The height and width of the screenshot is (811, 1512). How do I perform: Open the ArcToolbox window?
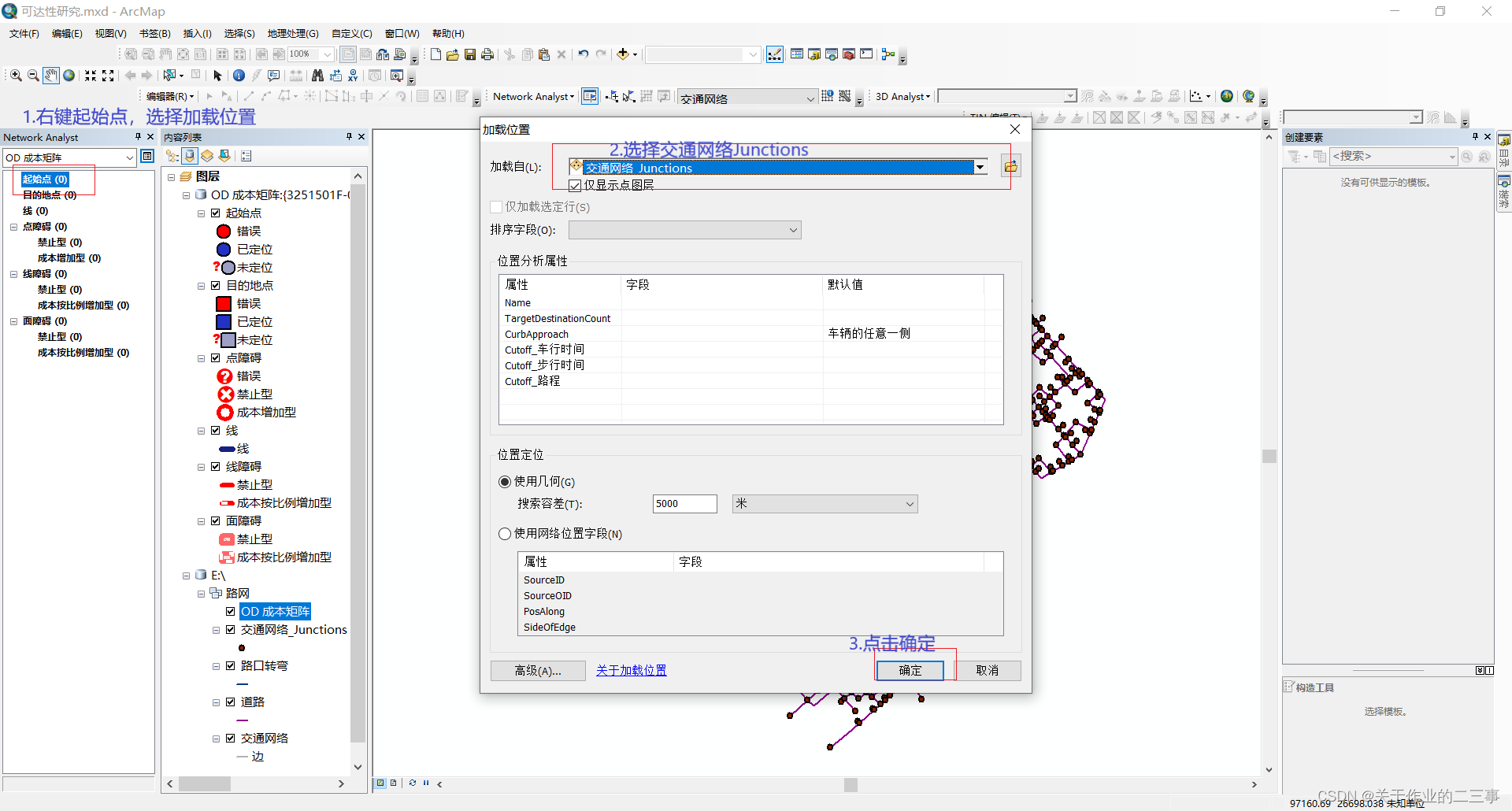tap(849, 54)
